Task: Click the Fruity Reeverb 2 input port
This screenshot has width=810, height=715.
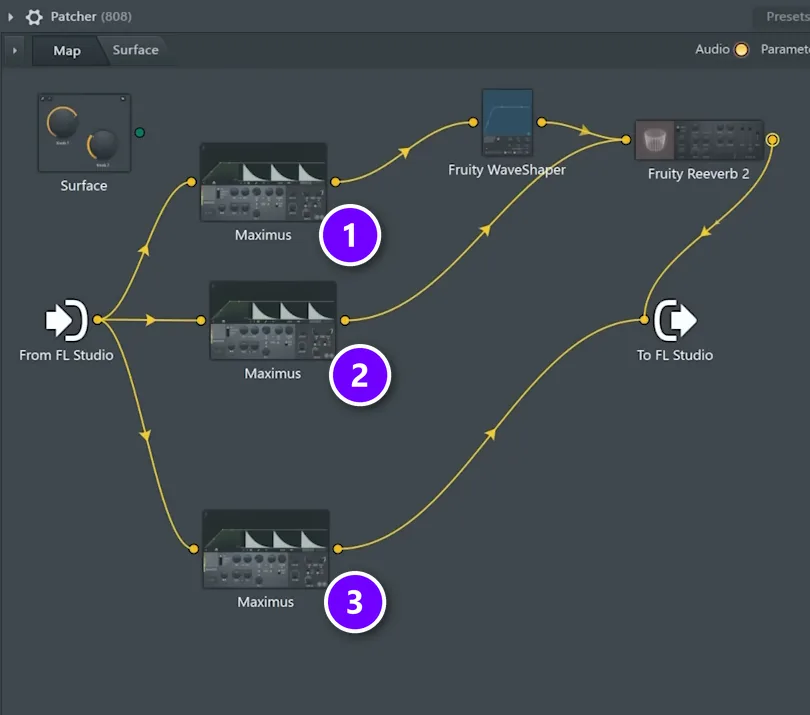Action: tap(626, 139)
